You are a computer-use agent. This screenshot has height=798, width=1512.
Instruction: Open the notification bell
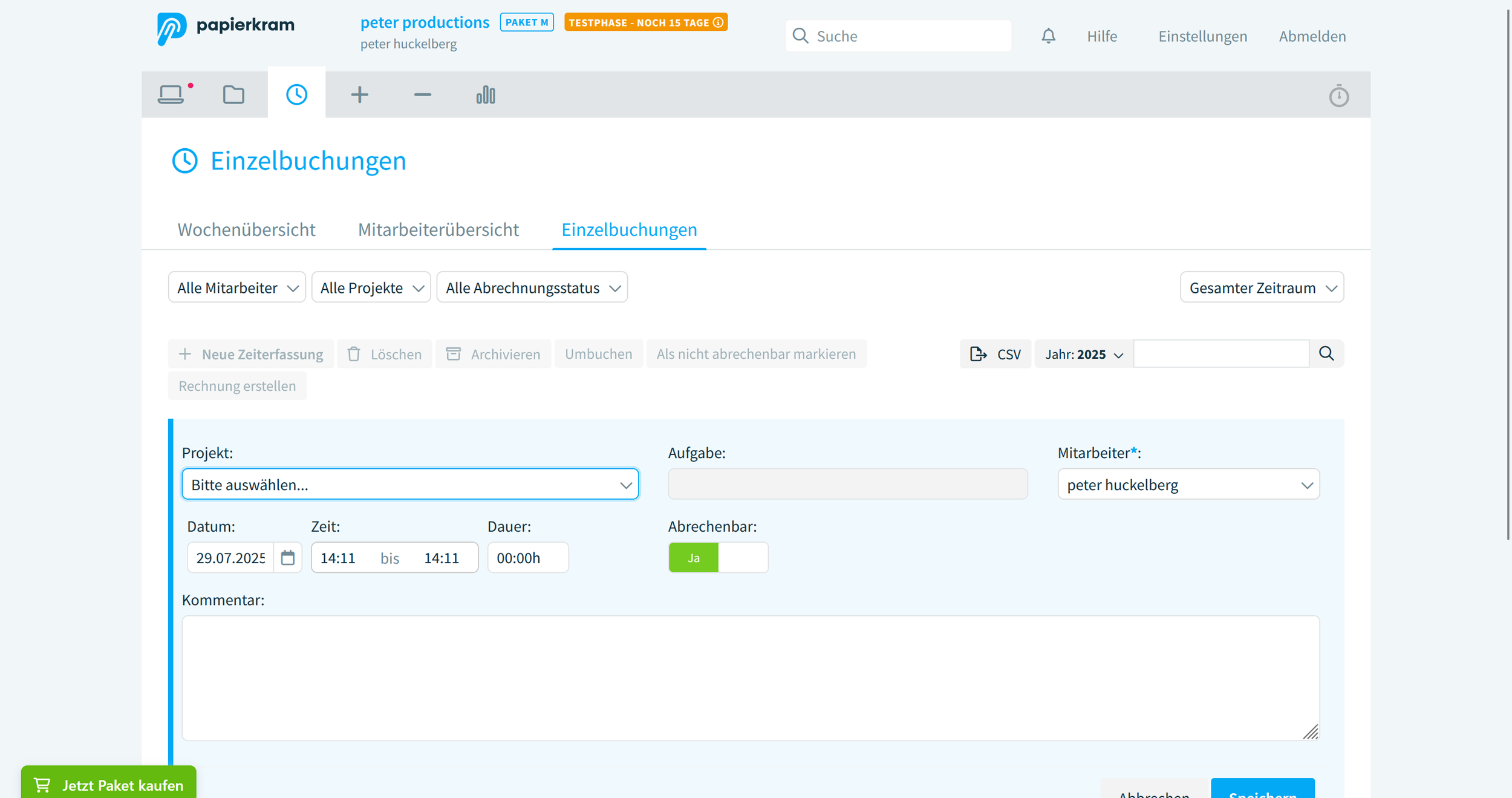pos(1048,36)
